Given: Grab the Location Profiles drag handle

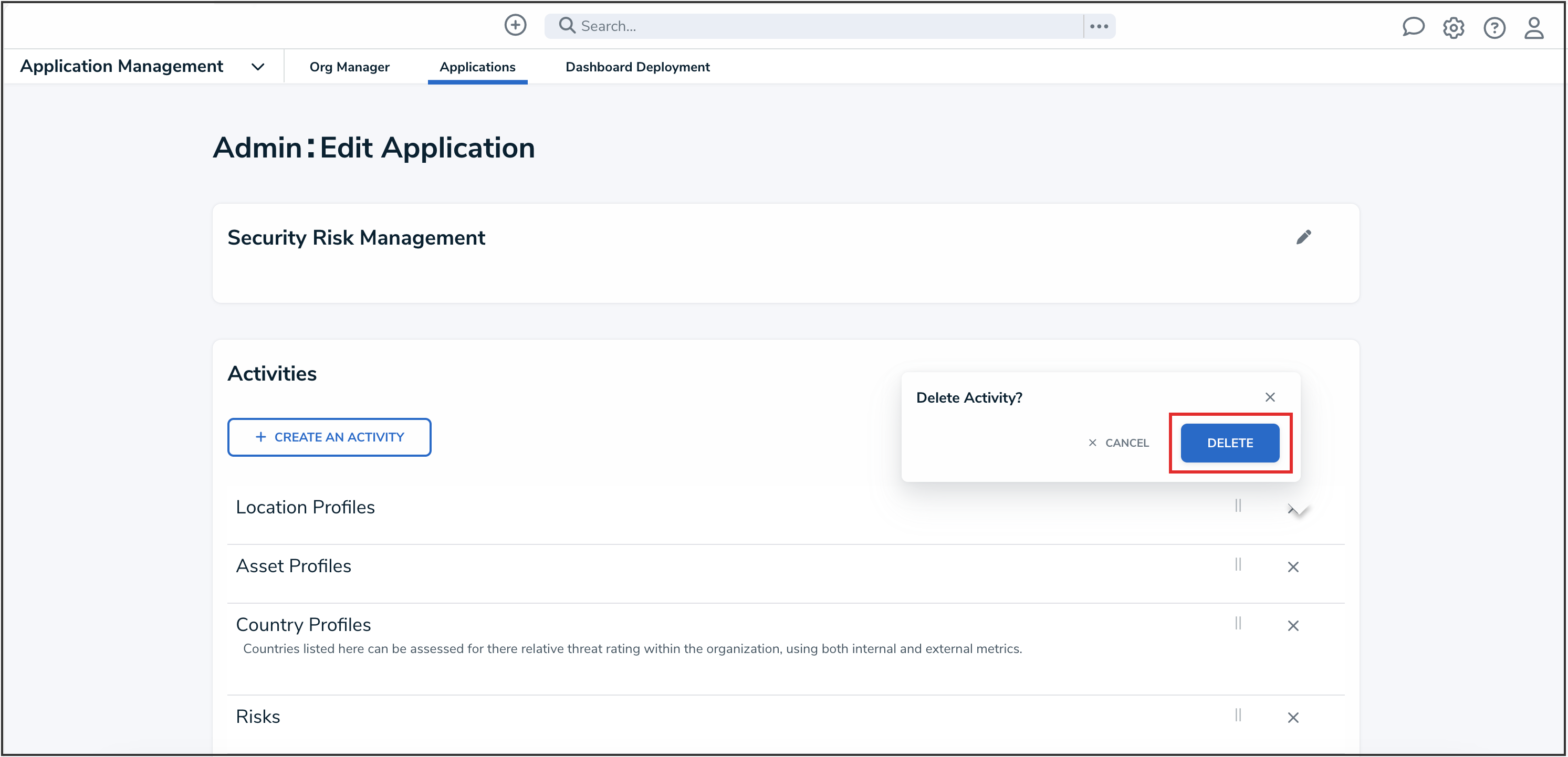Looking at the screenshot, I should click(1238, 506).
